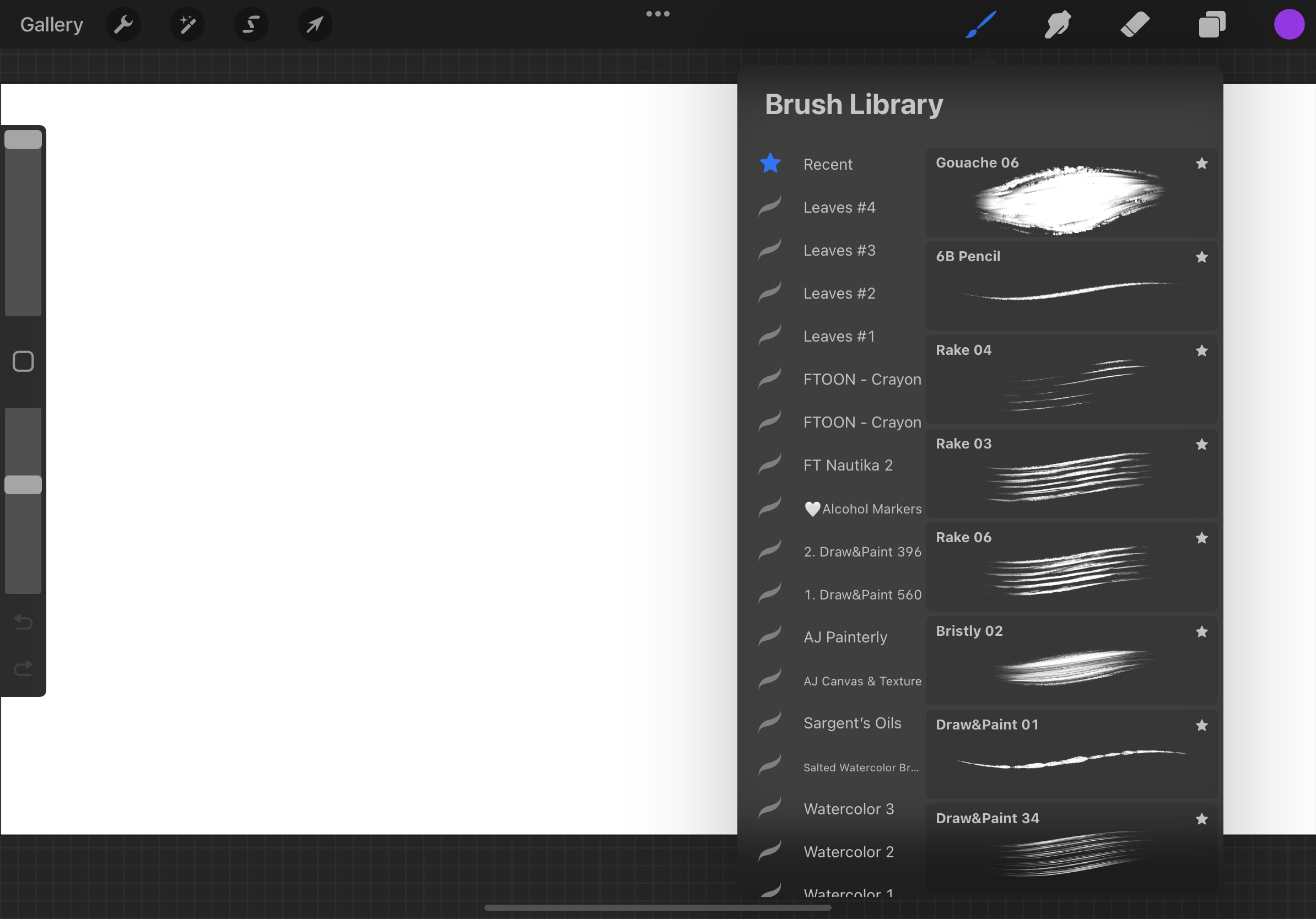The width and height of the screenshot is (1316, 919).
Task: Return to Gallery
Action: coord(52,25)
